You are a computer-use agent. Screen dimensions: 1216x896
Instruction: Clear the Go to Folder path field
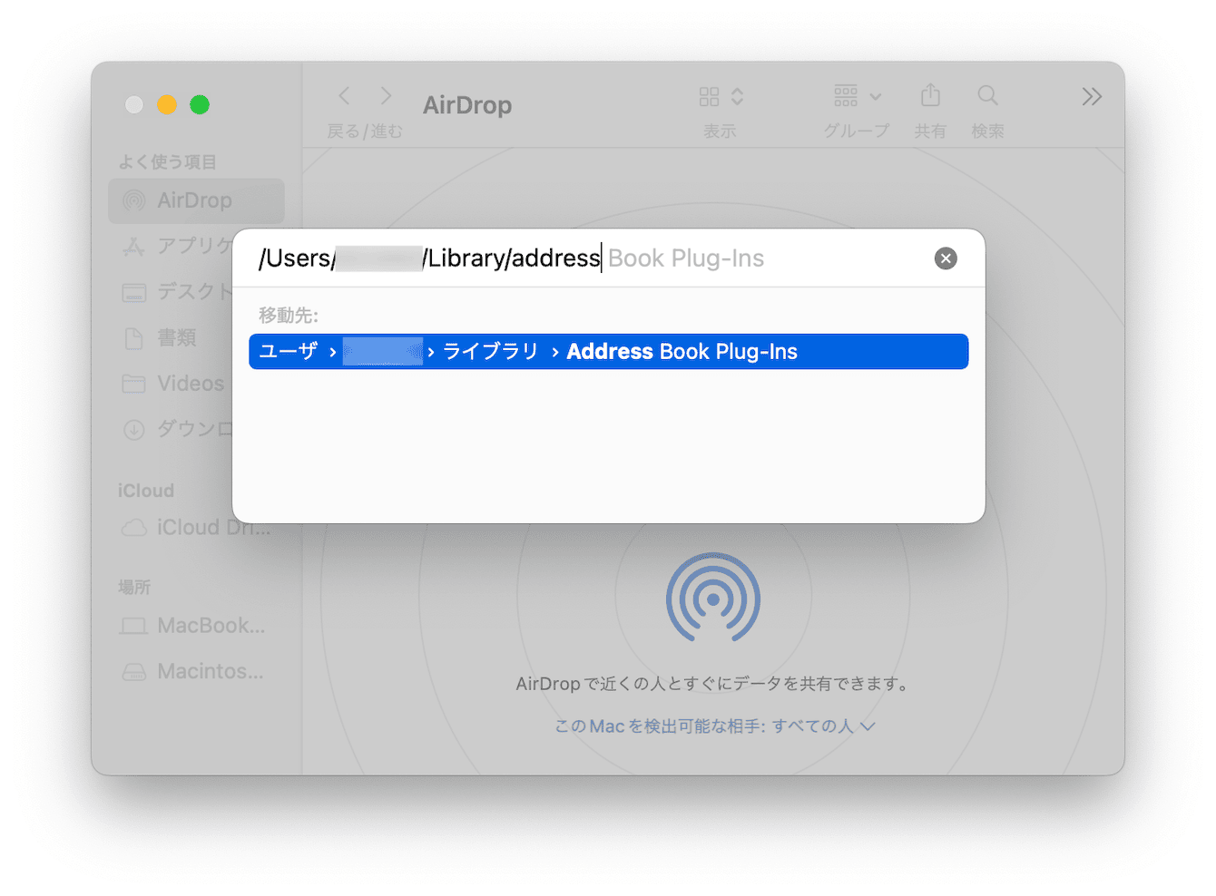(945, 259)
